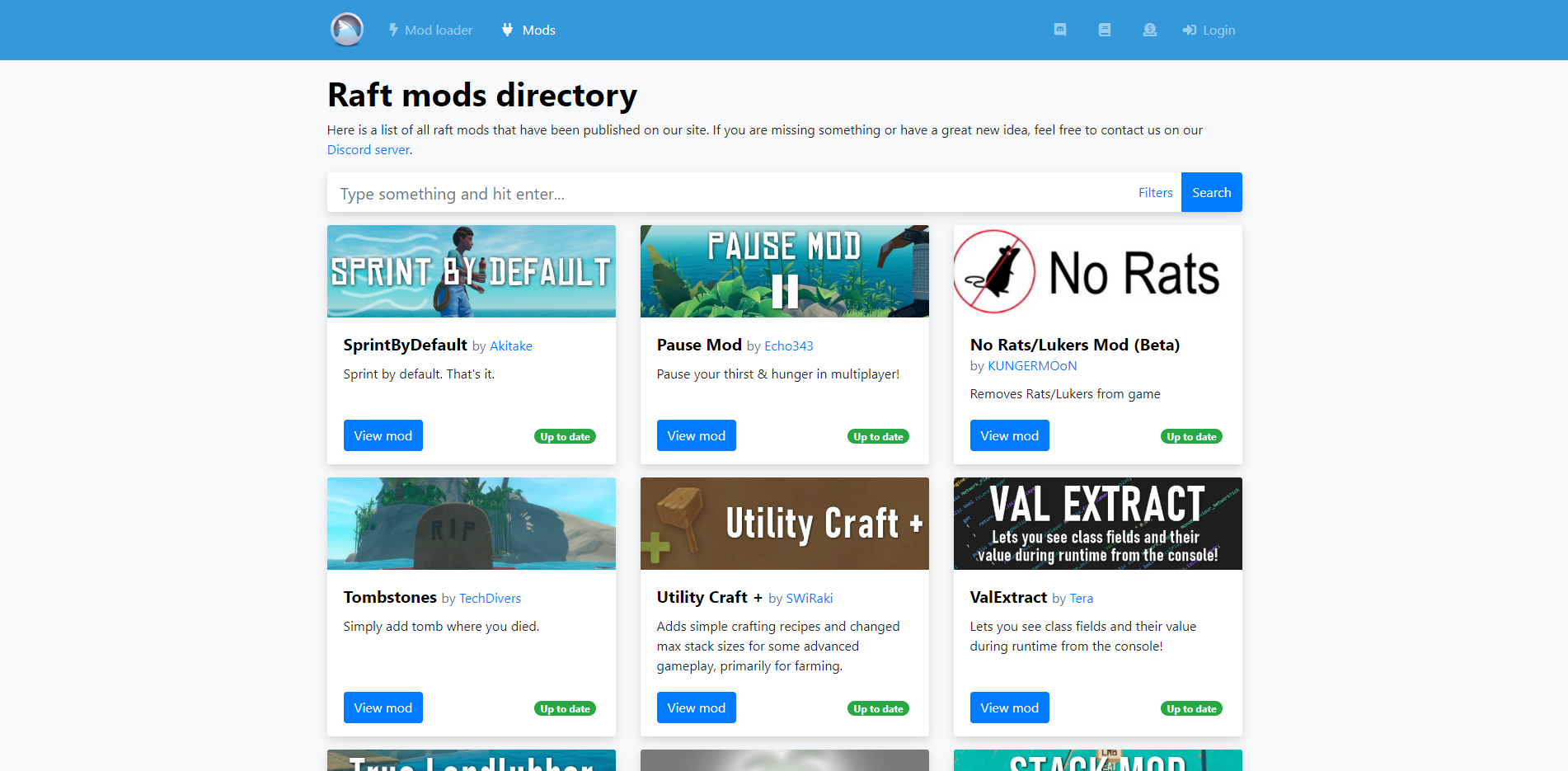
Task: Open the Mod loader menu item
Action: pos(430,30)
